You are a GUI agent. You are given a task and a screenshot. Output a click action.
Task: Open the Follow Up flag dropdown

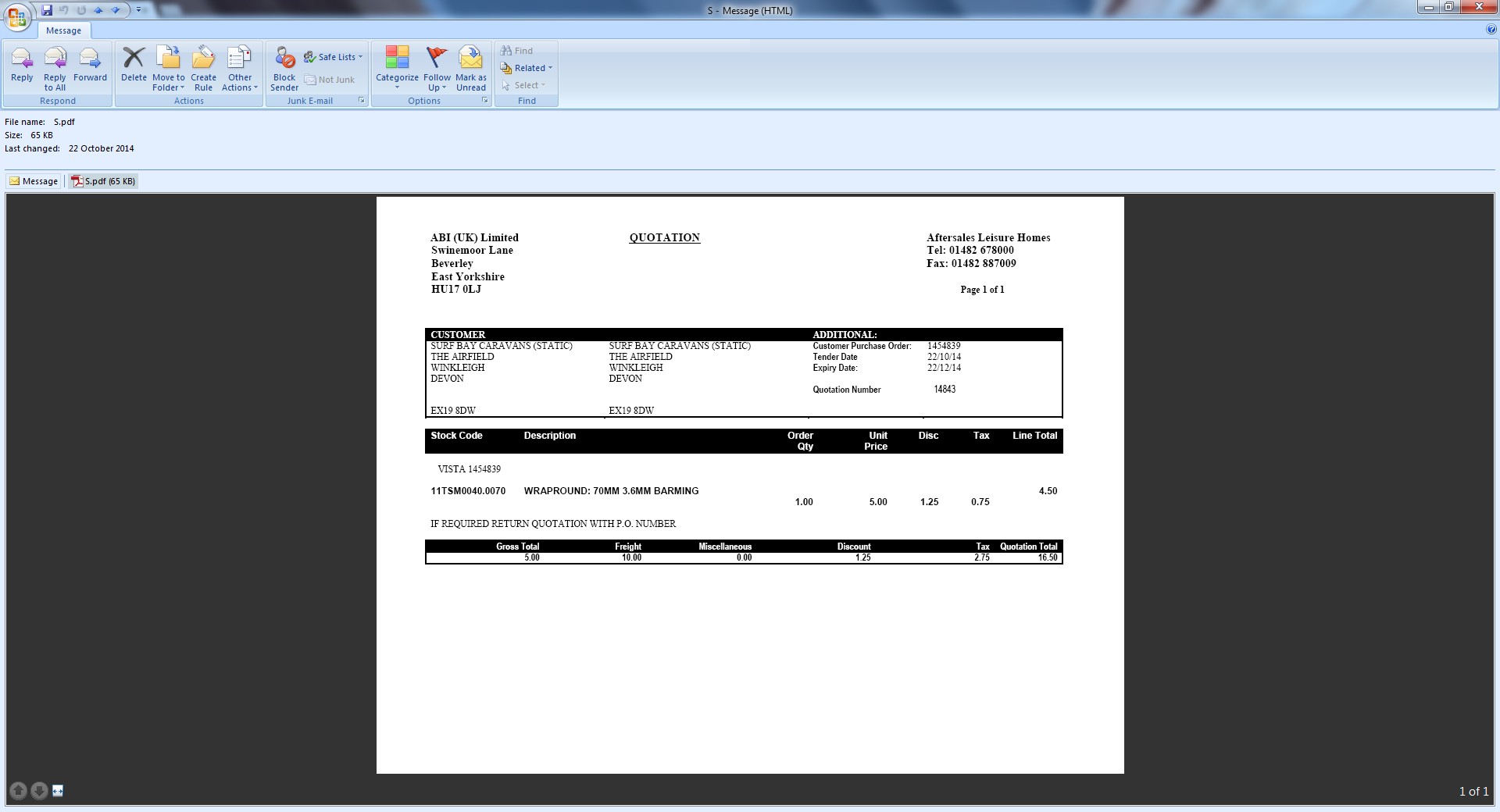[x=437, y=68]
